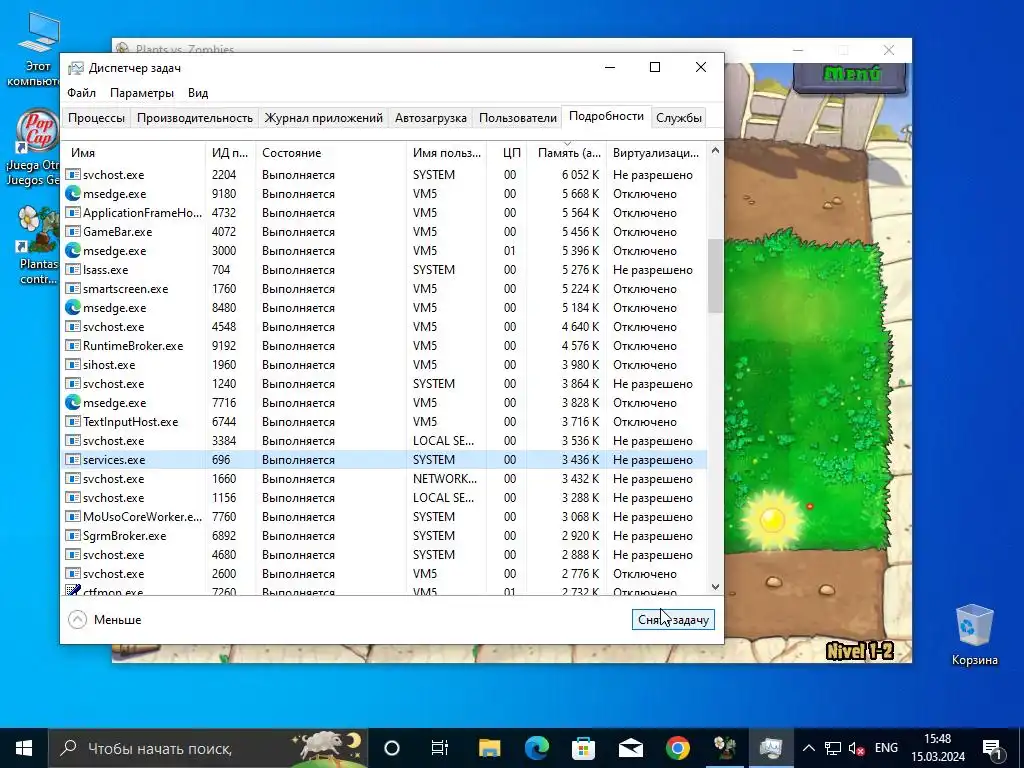This screenshot has width=1024, height=768.
Task: Click Task Manager taskbar icon
Action: pos(771,748)
